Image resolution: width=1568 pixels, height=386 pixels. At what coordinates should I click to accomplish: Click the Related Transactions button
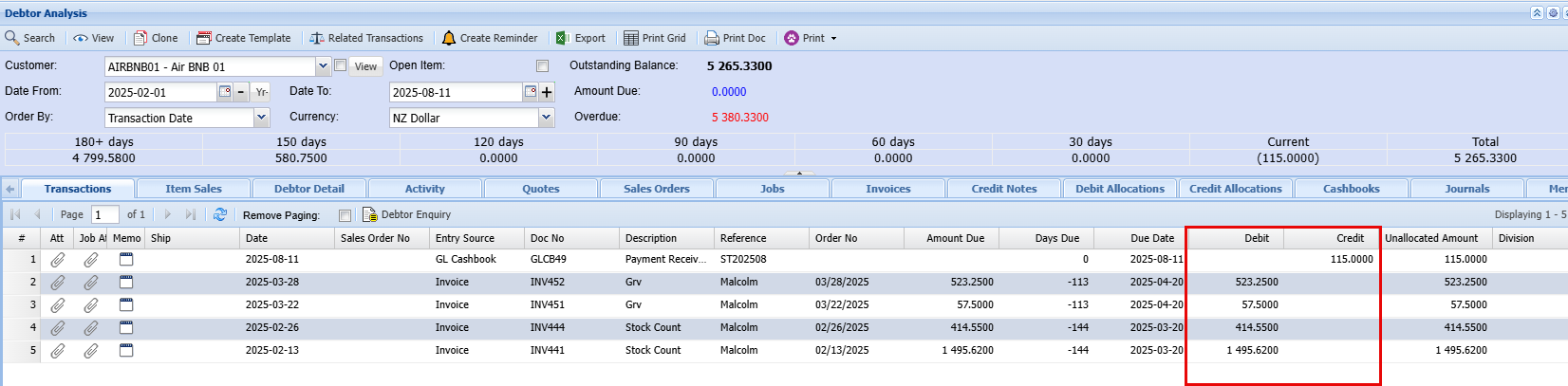pyautogui.click(x=366, y=38)
